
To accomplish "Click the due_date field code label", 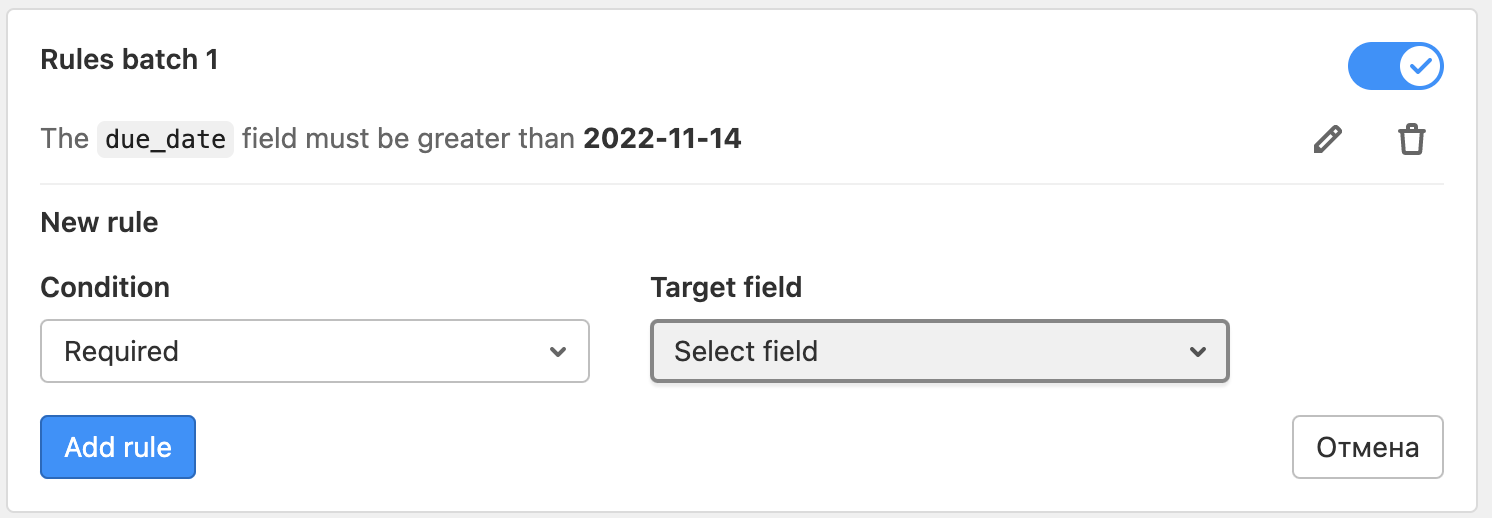I will coord(165,139).
